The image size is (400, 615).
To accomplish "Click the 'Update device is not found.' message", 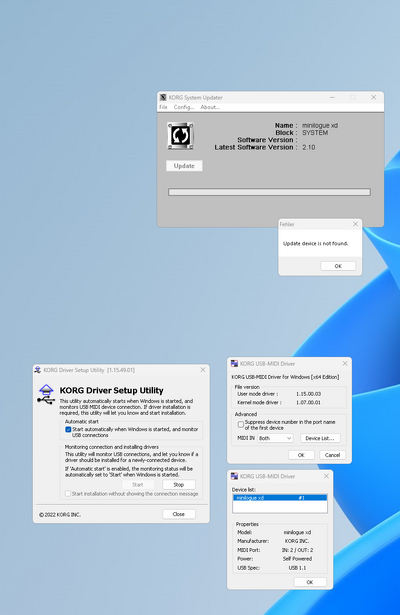I will pos(316,244).
